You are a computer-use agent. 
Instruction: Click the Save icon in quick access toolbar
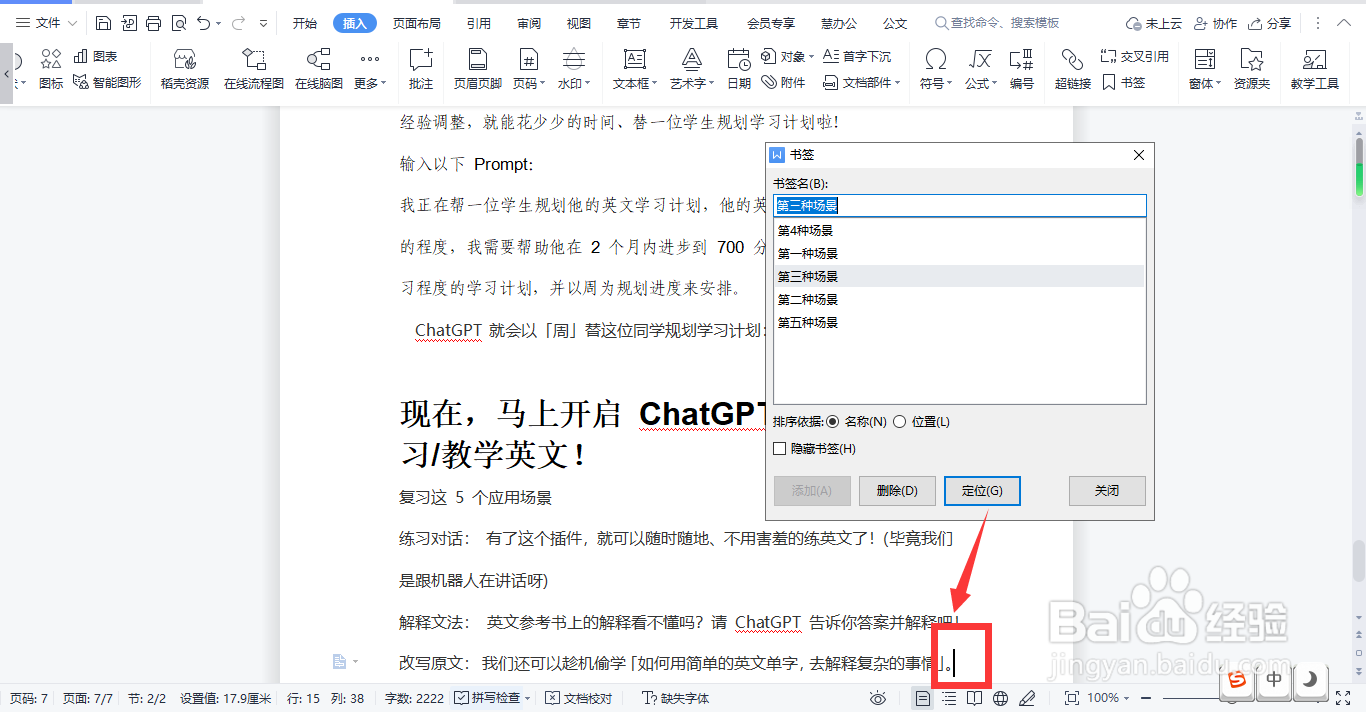[104, 23]
